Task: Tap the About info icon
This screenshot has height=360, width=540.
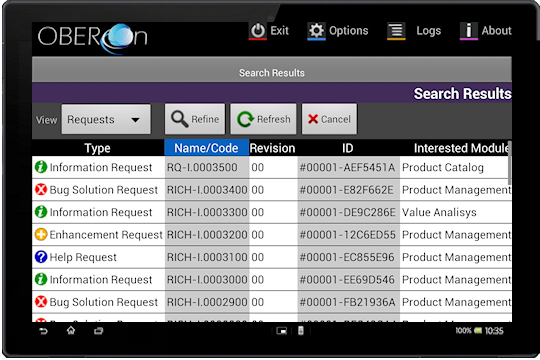Action: click(x=468, y=31)
